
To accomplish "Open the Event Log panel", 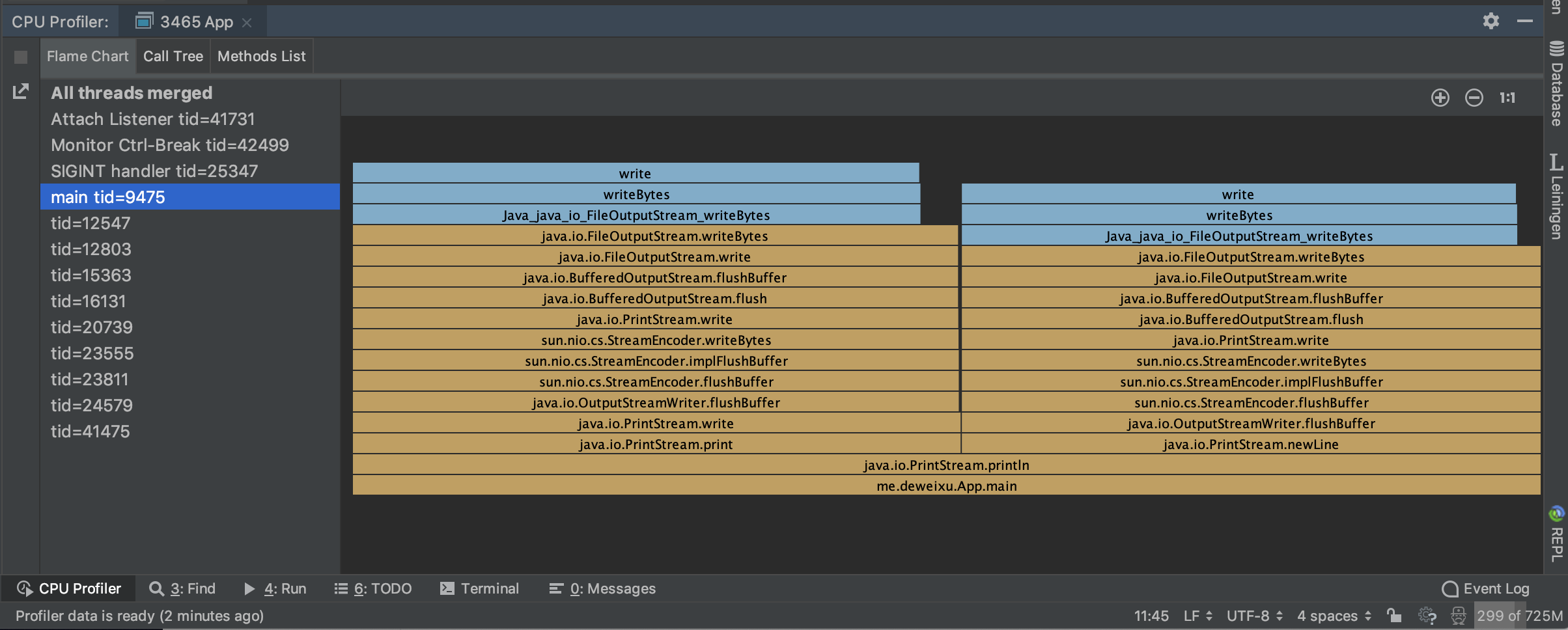I will pos(1485,588).
